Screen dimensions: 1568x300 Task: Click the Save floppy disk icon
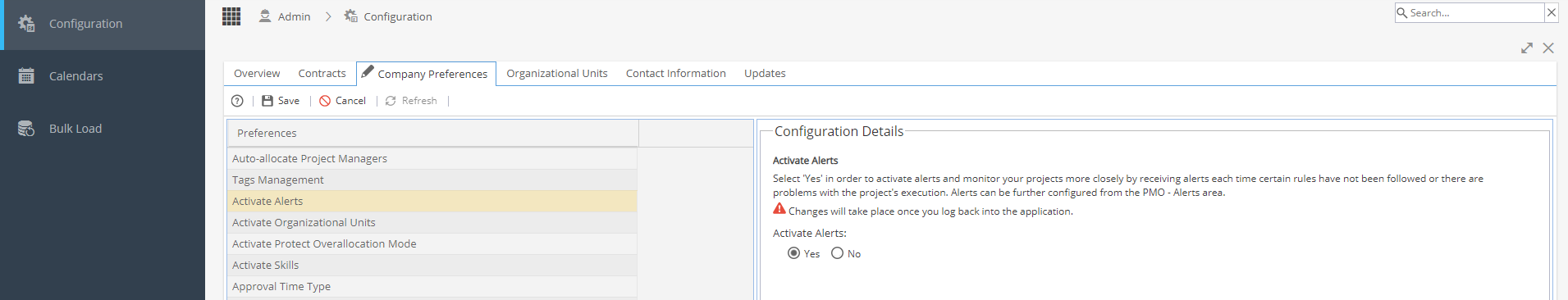click(267, 101)
